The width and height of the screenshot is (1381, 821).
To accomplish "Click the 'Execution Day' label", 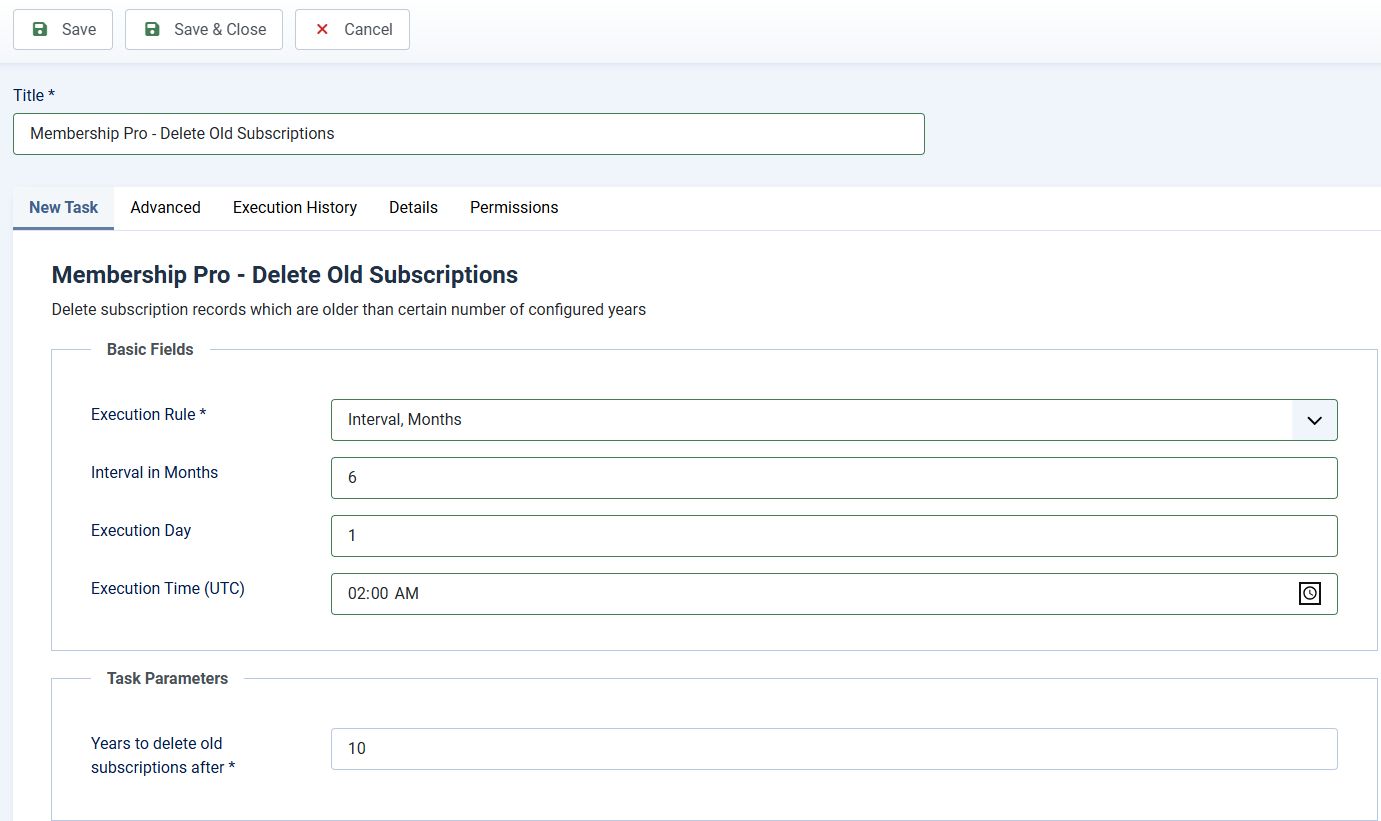I will tap(141, 531).
